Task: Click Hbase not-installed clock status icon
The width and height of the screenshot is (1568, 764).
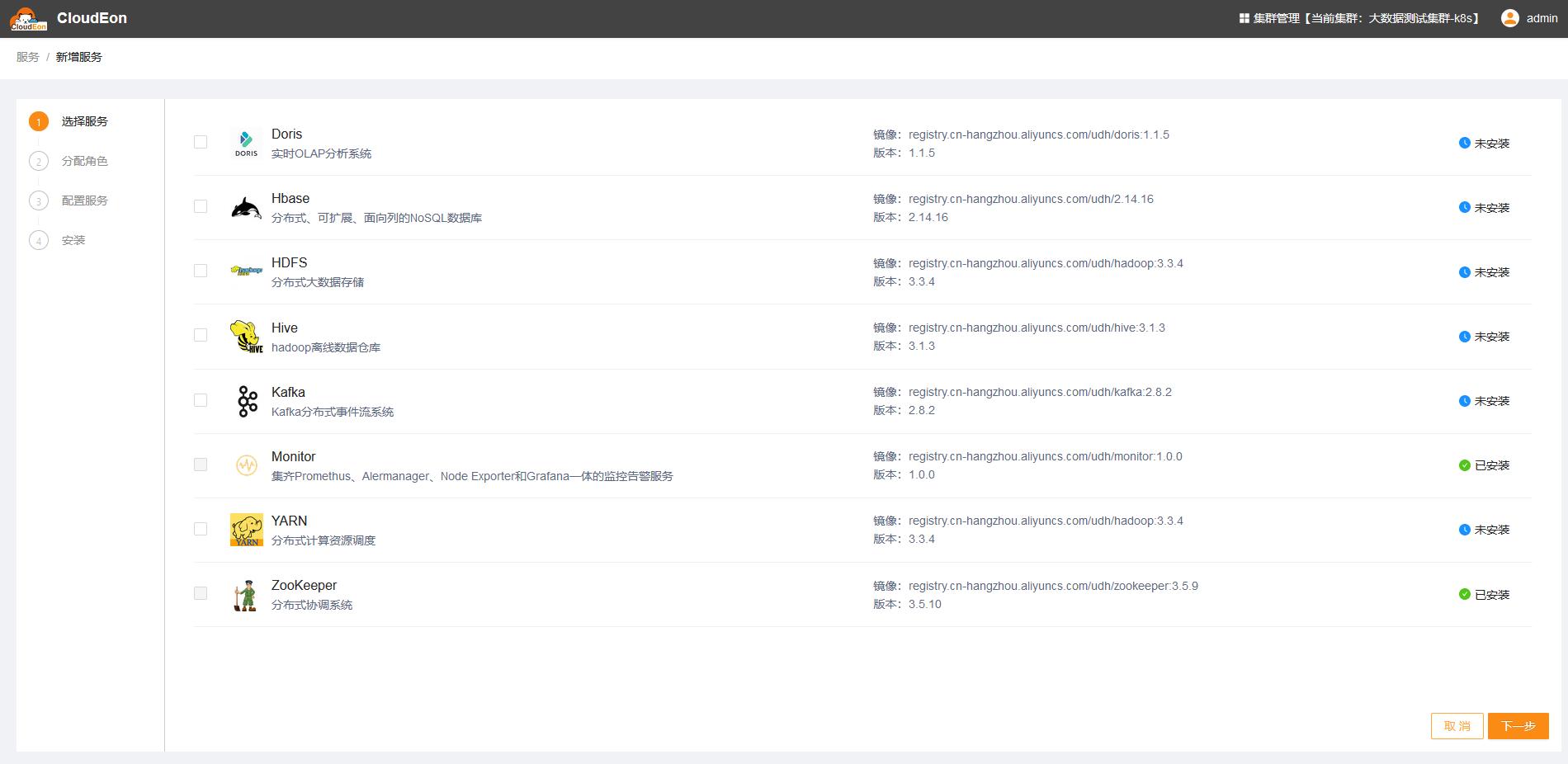Action: tap(1464, 207)
